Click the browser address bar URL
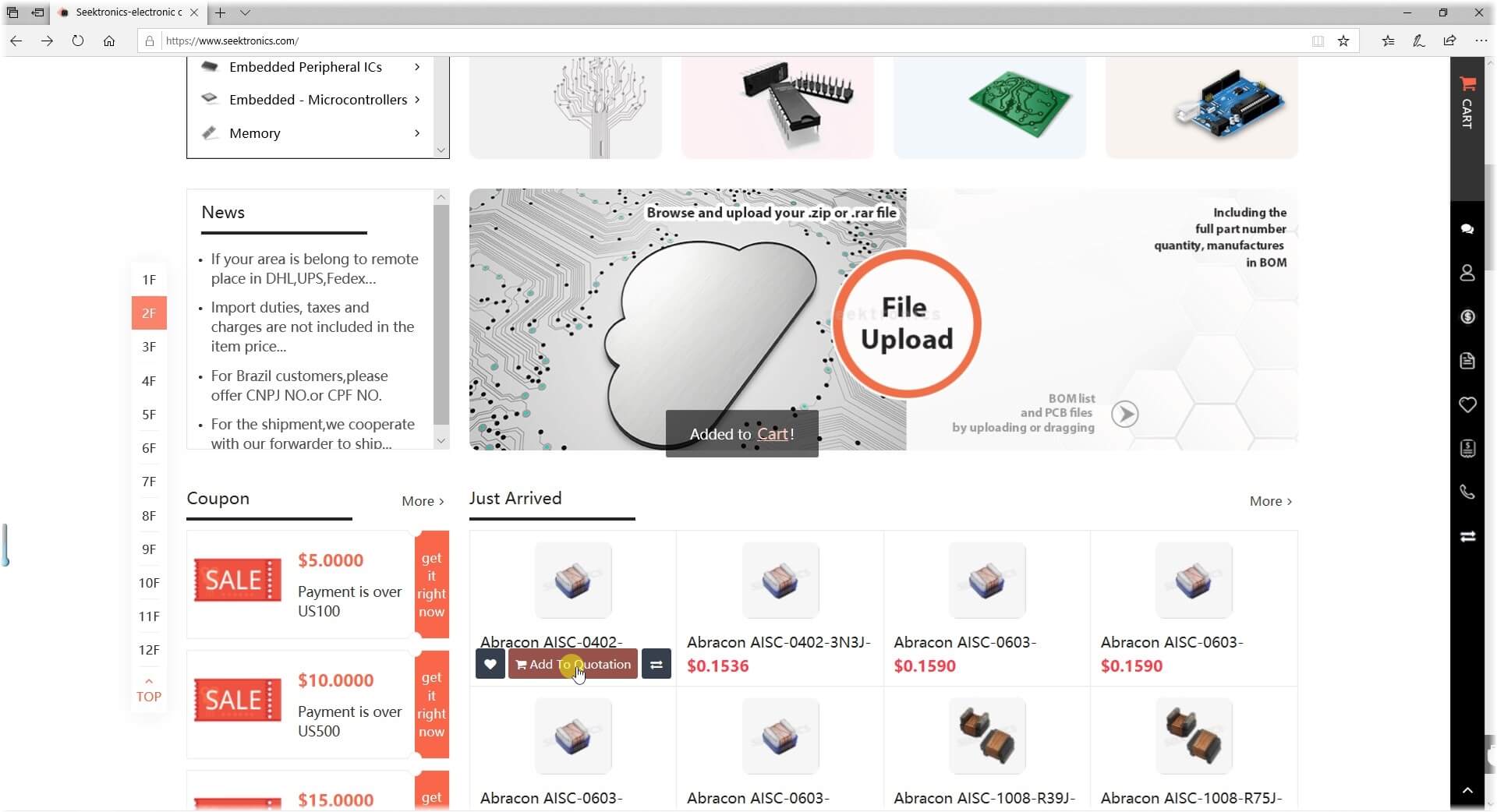Screen dimensions: 1497x812 tap(232, 41)
